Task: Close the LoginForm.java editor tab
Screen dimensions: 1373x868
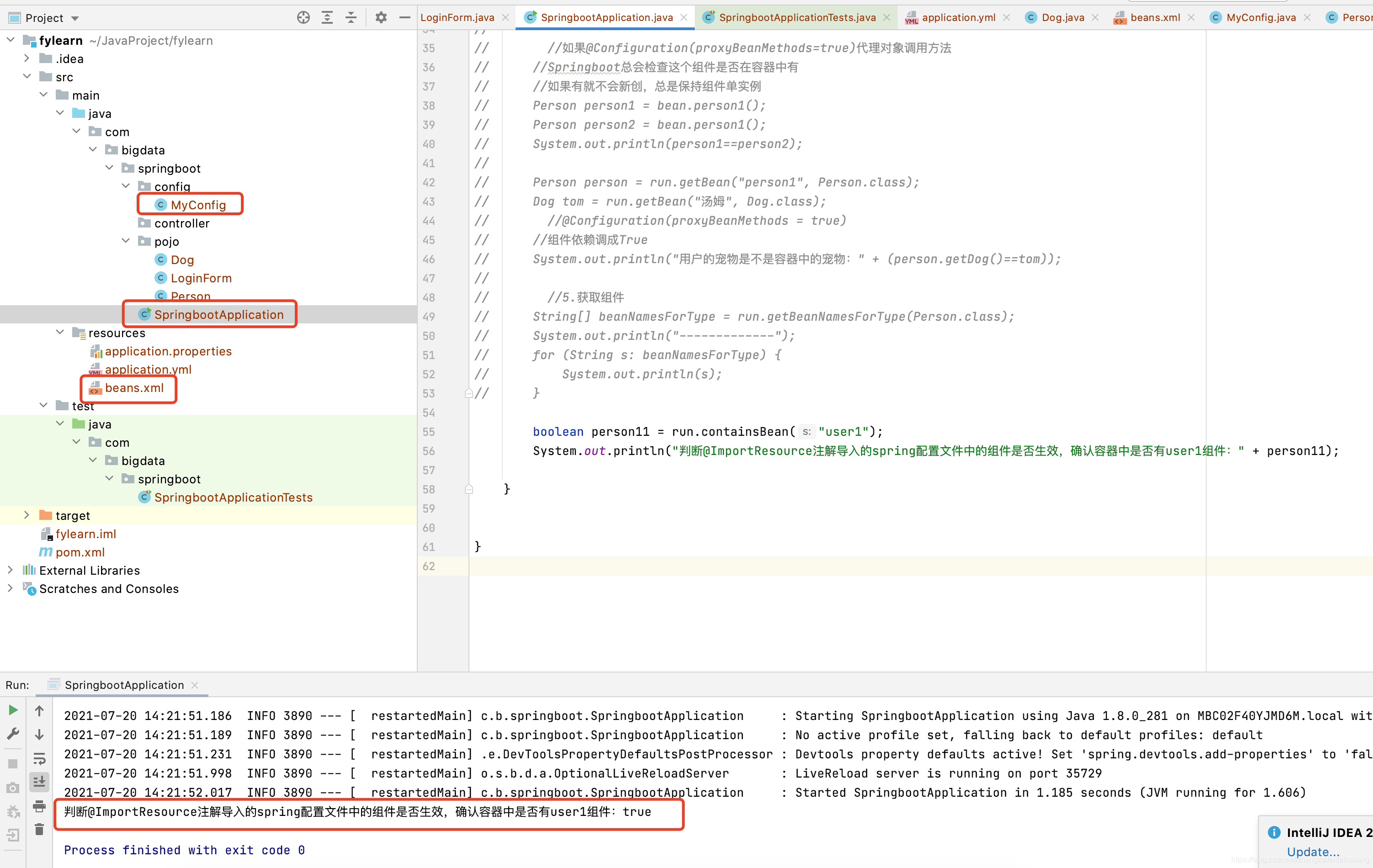Action: click(x=505, y=18)
